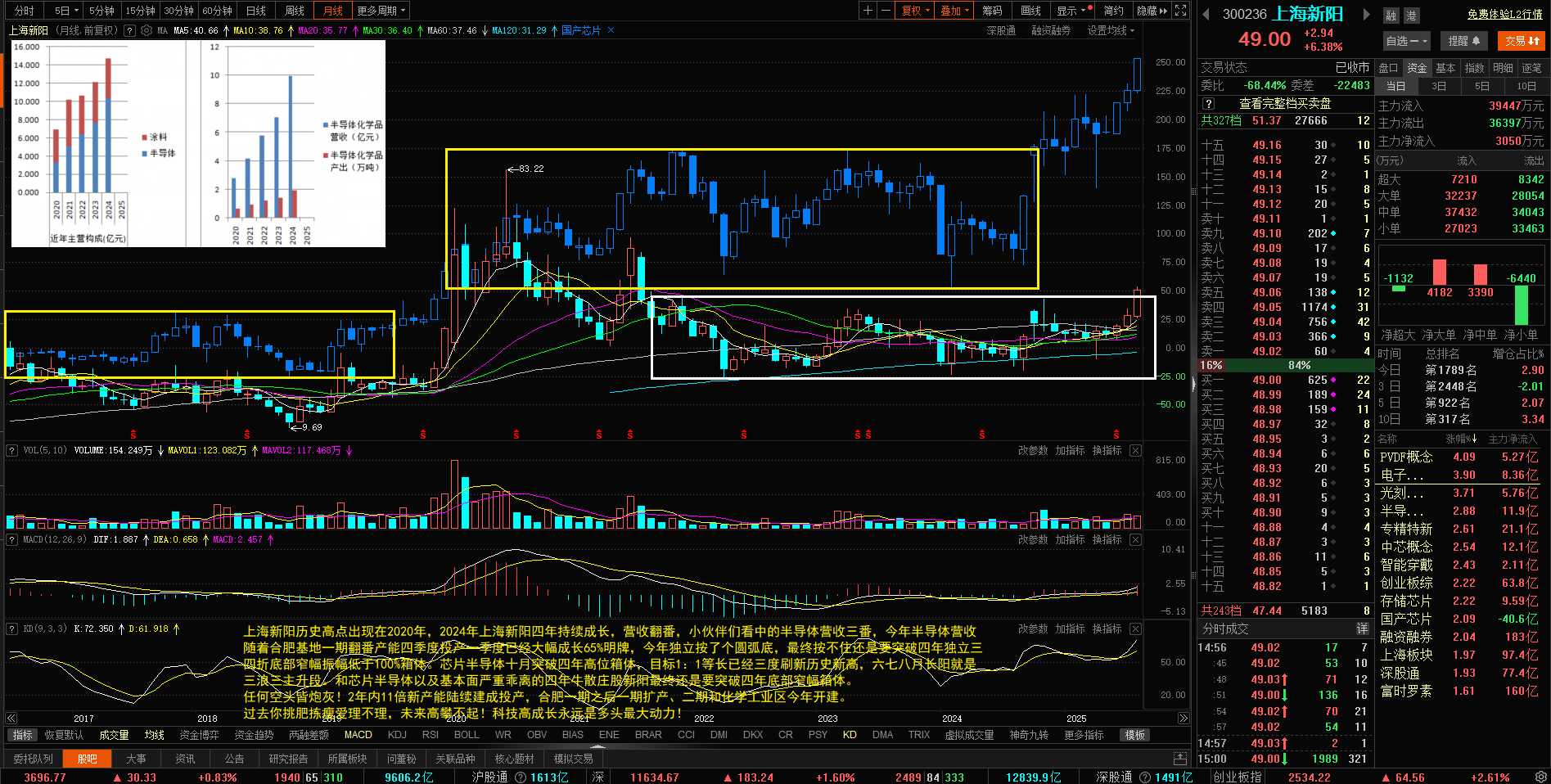
Task: Toggle 简约 simplified mode
Action: click(x=1113, y=11)
